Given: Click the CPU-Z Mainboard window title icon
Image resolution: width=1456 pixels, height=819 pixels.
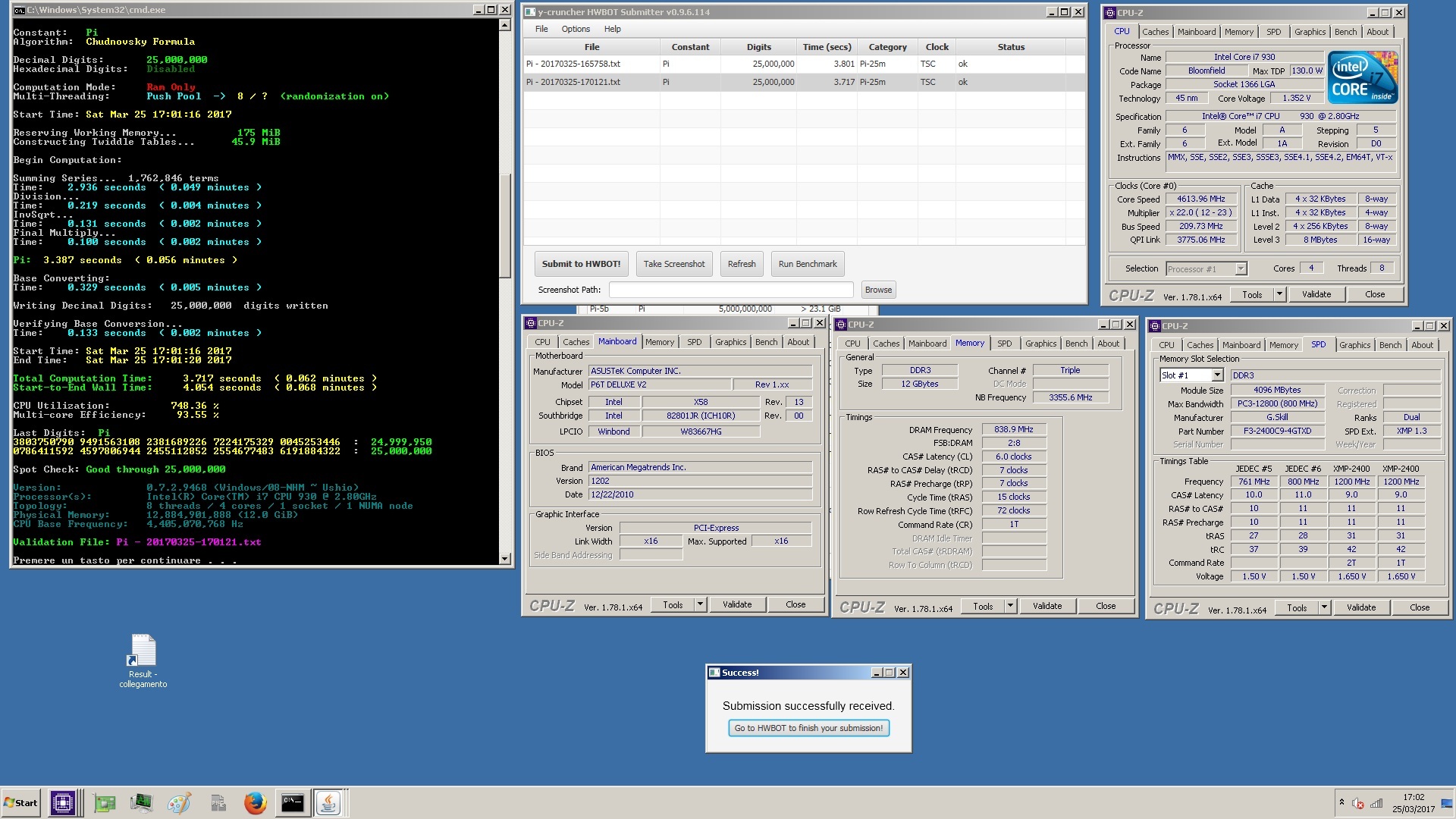Looking at the screenshot, I should point(531,323).
